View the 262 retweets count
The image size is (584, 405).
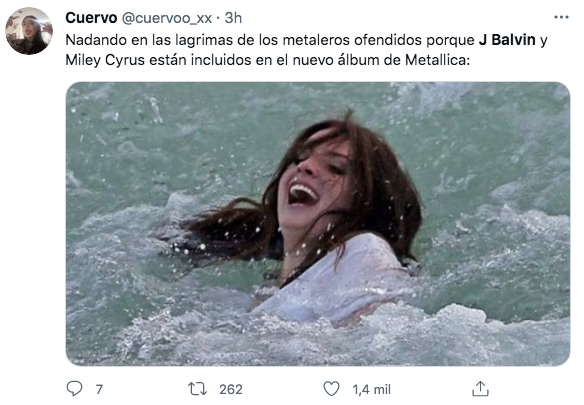tap(231, 389)
